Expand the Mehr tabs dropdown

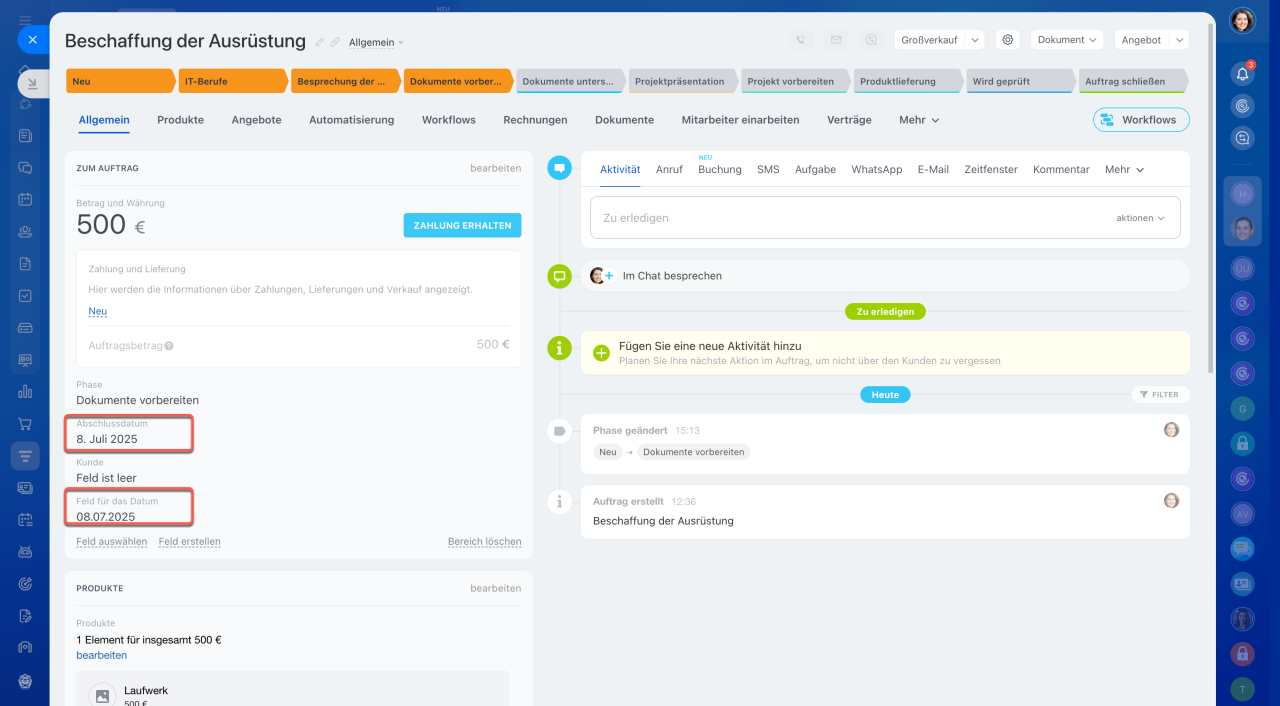(x=919, y=120)
